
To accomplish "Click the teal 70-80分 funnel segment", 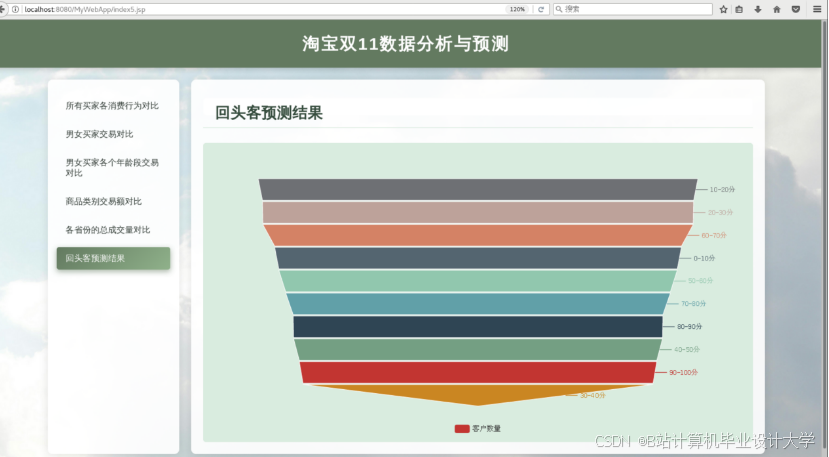I will (x=478, y=304).
